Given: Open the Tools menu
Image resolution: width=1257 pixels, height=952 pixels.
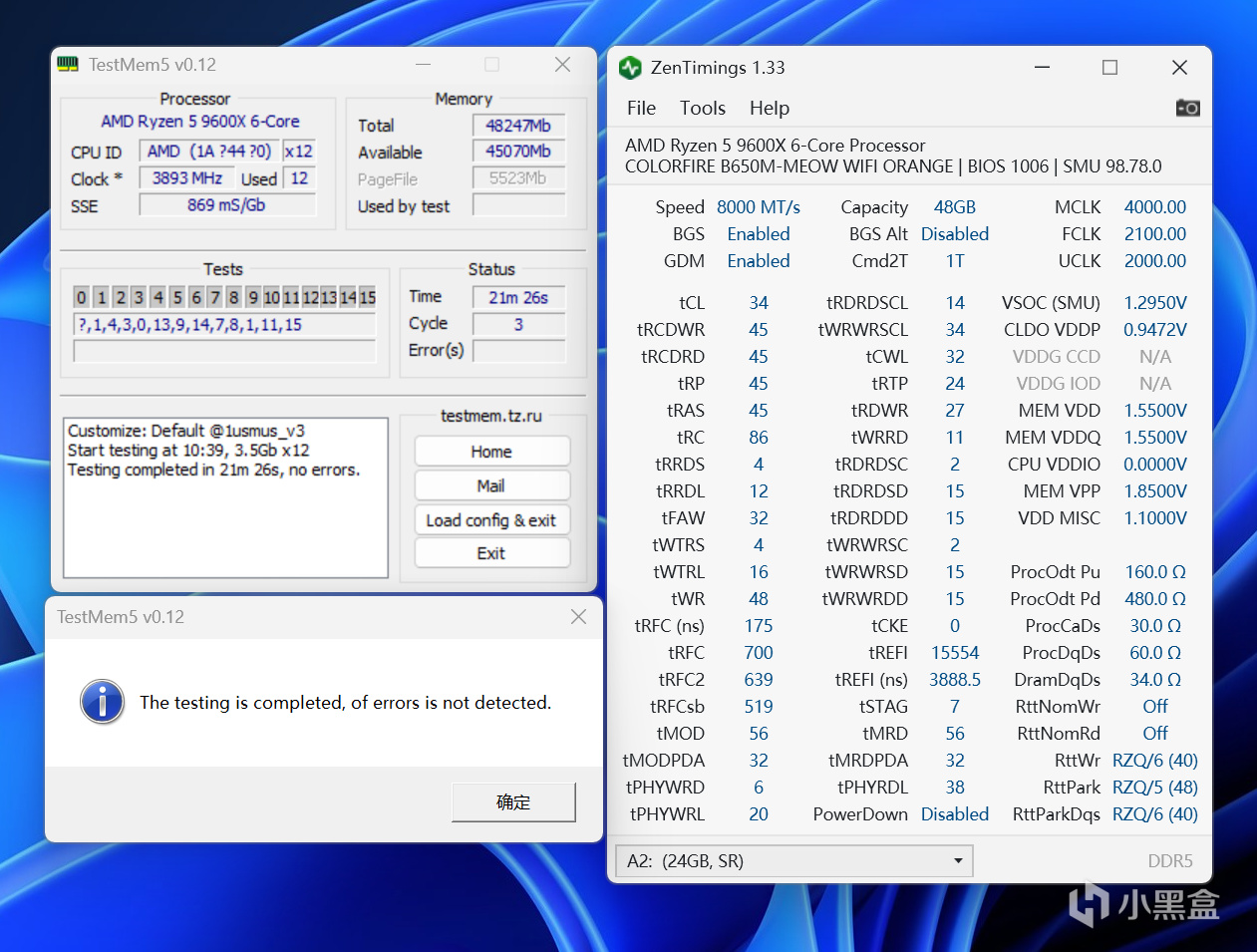Looking at the screenshot, I should pos(702,108).
